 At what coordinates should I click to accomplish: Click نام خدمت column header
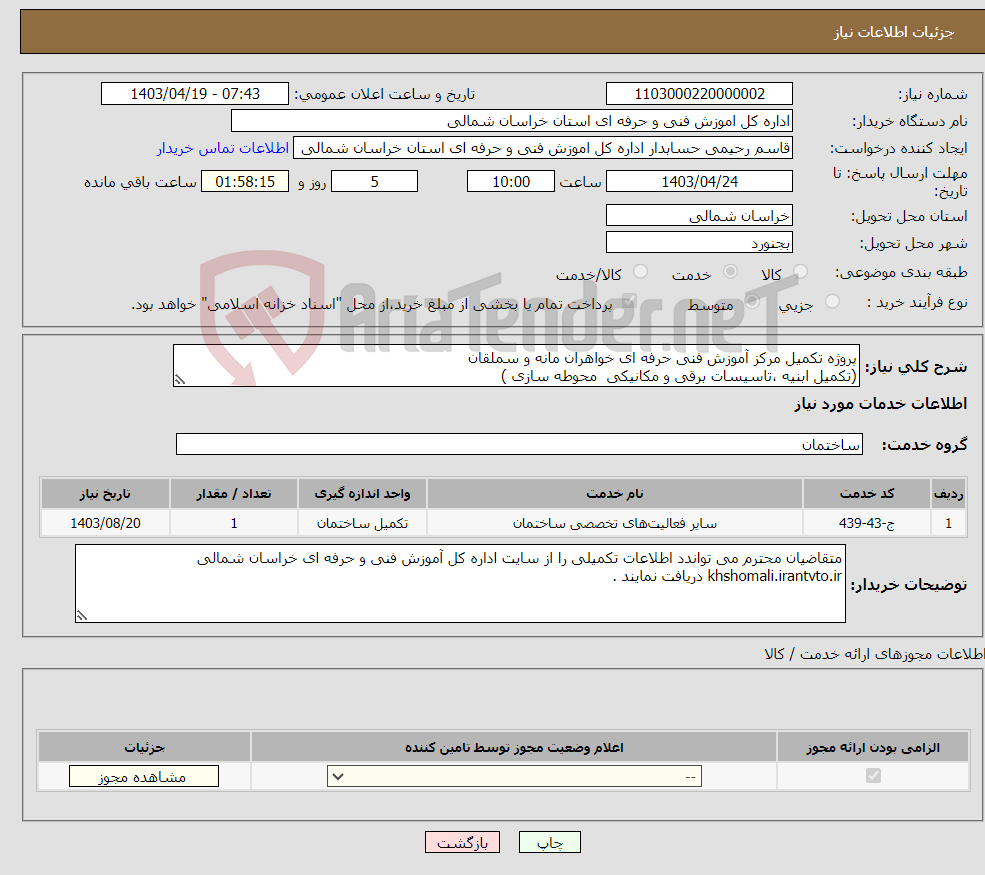(614, 494)
